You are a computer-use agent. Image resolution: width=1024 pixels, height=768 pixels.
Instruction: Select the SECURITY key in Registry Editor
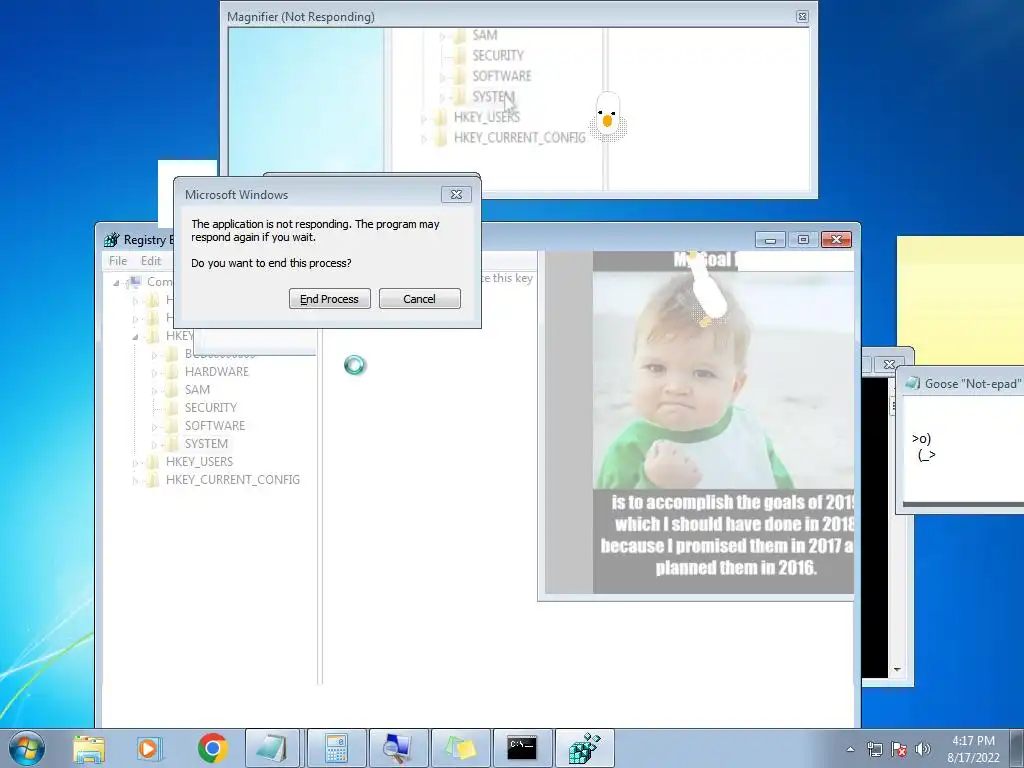tap(210, 408)
